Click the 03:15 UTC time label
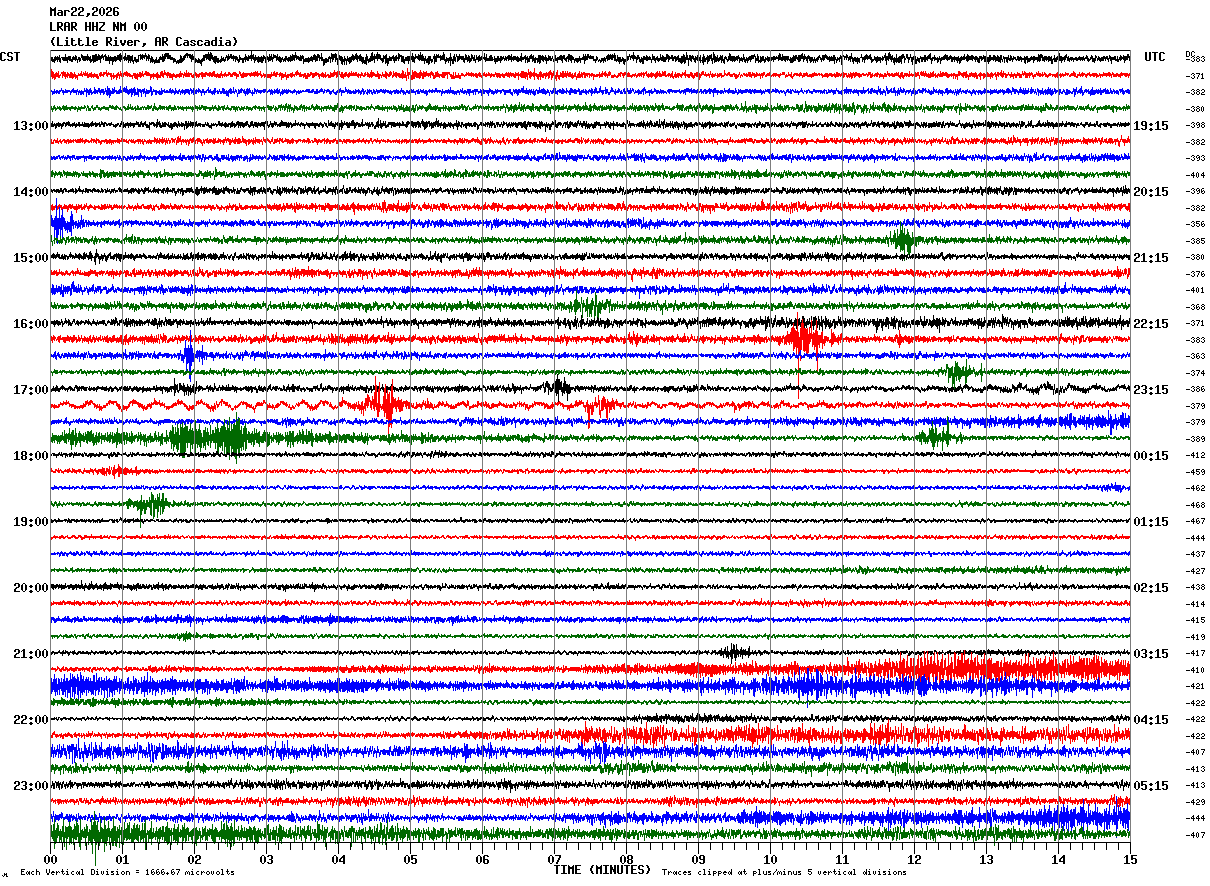The width and height of the screenshot is (1210, 886). 1151,654
